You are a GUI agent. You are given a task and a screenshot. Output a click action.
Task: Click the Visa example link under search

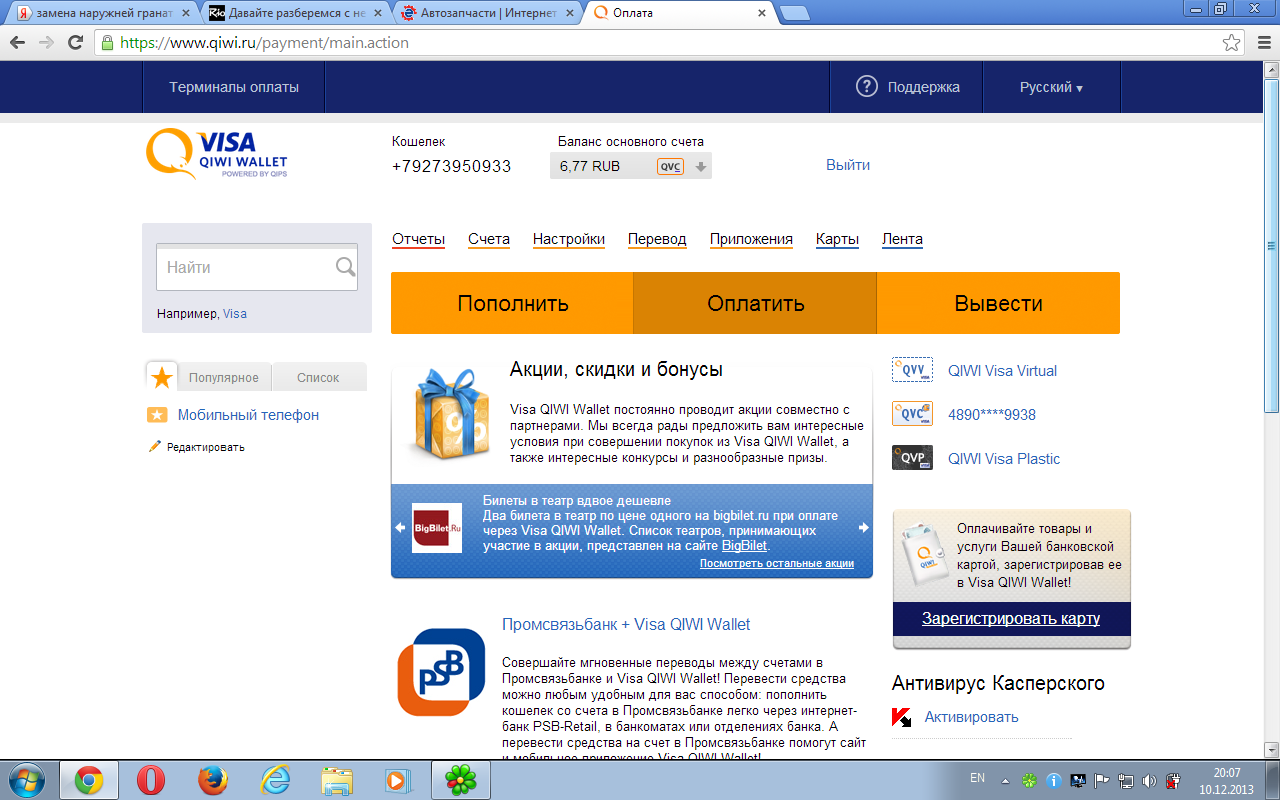235,313
